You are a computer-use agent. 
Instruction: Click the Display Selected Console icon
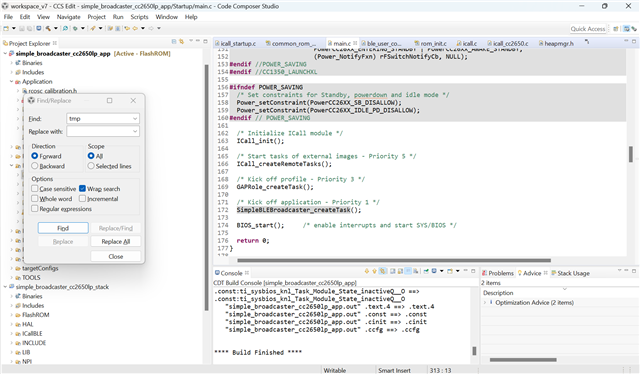coord(434,271)
